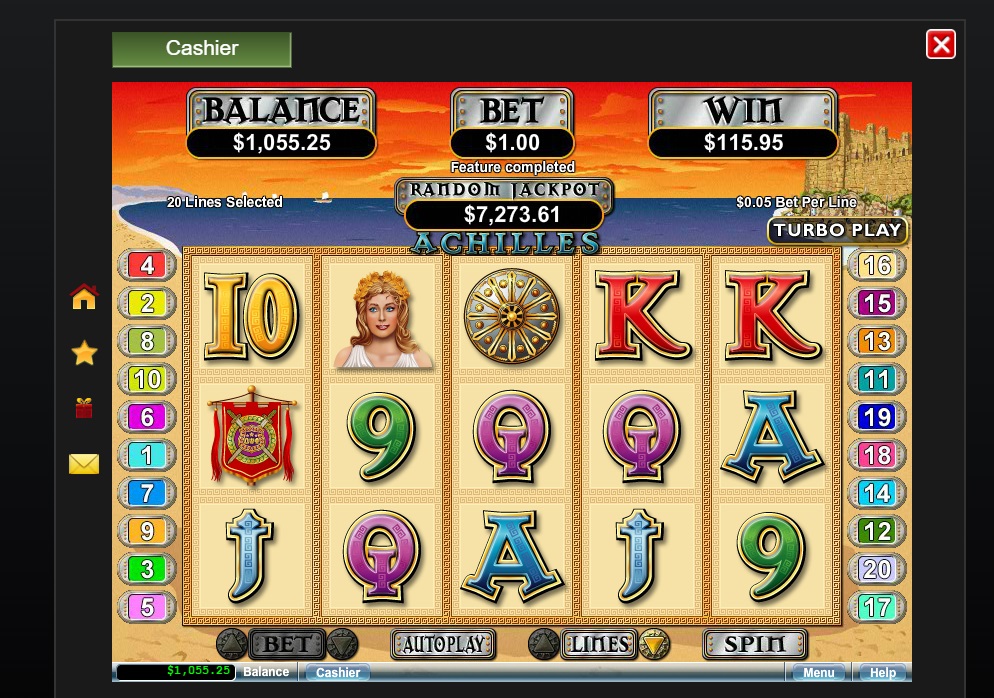This screenshot has height=698, width=994.
Task: Select payline 16 indicator
Action: pyautogui.click(x=877, y=265)
